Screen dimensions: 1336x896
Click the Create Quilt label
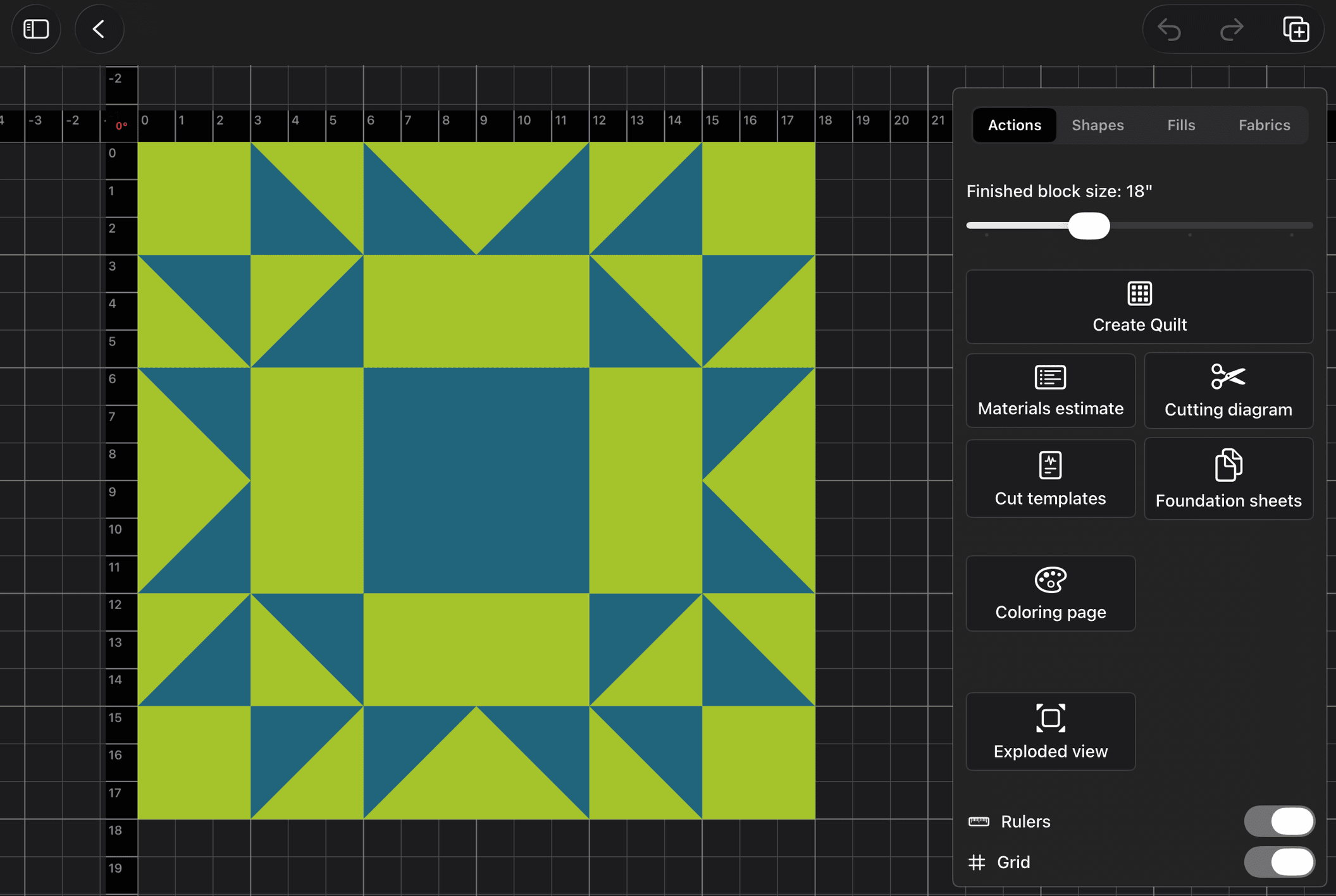tap(1139, 325)
